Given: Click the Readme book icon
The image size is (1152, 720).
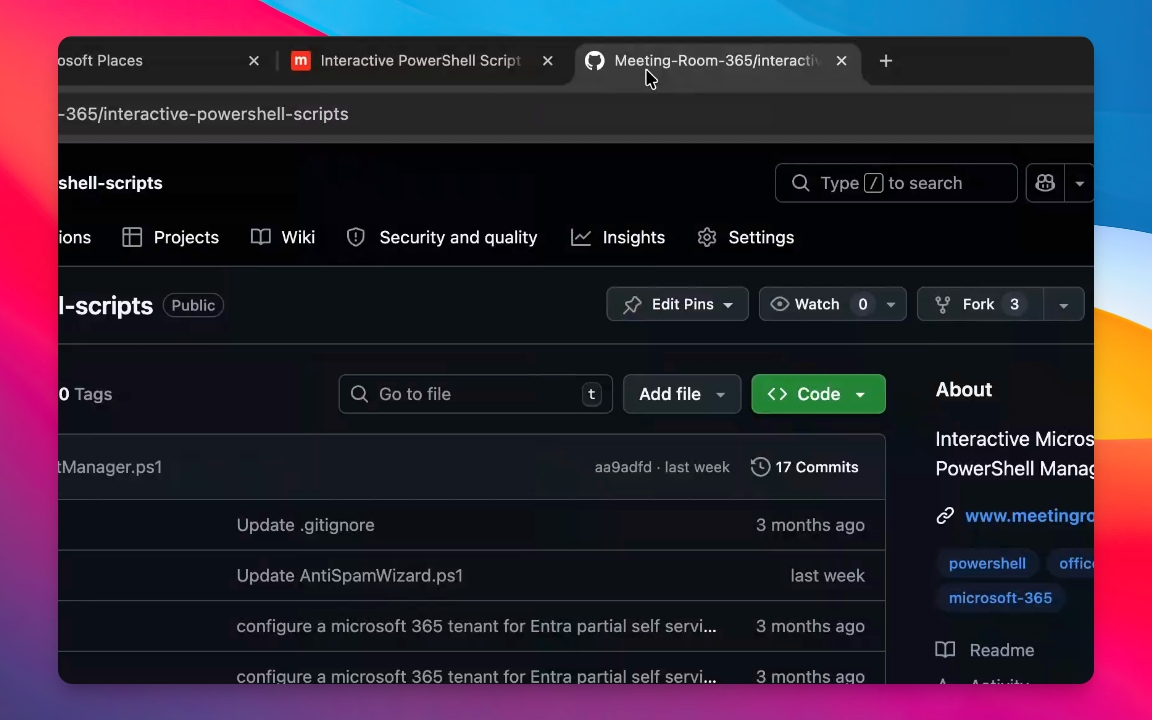Looking at the screenshot, I should tap(945, 650).
